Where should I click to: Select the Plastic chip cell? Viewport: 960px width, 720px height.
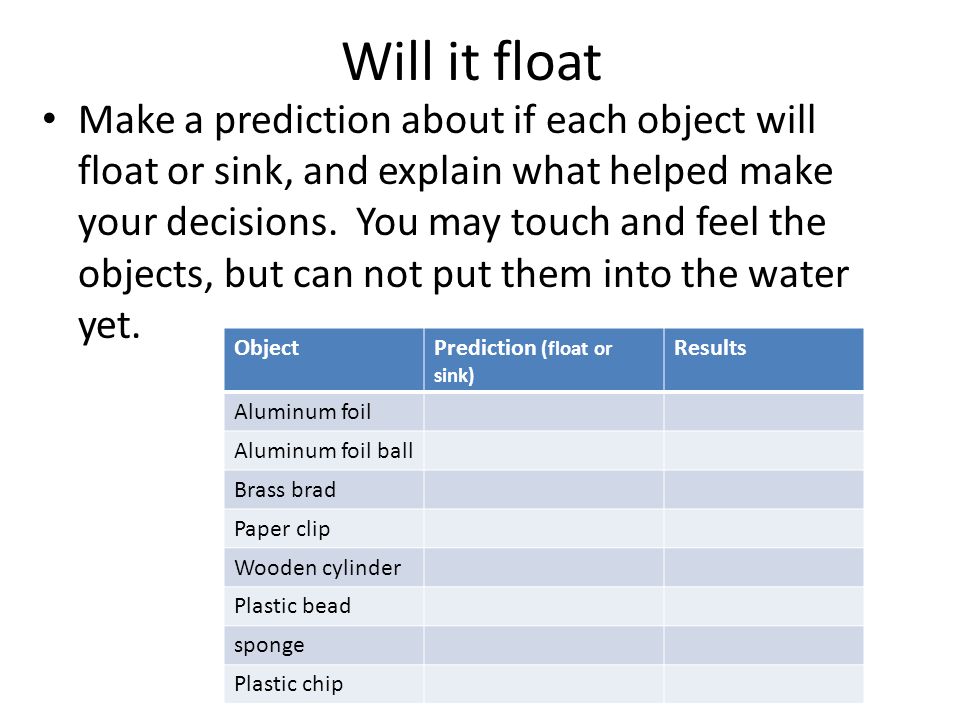(324, 684)
